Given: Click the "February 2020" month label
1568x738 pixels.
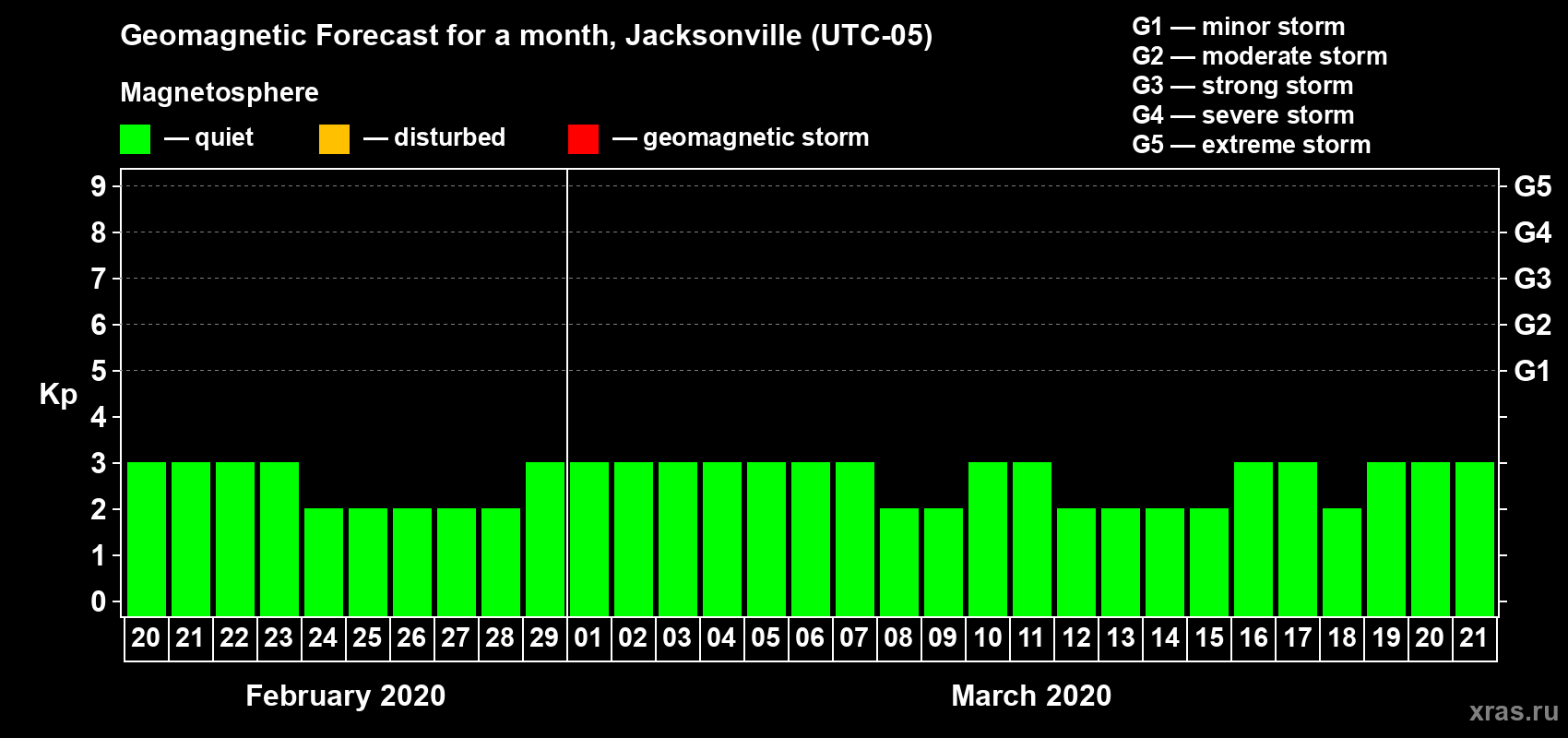Looking at the screenshot, I should 346,696.
